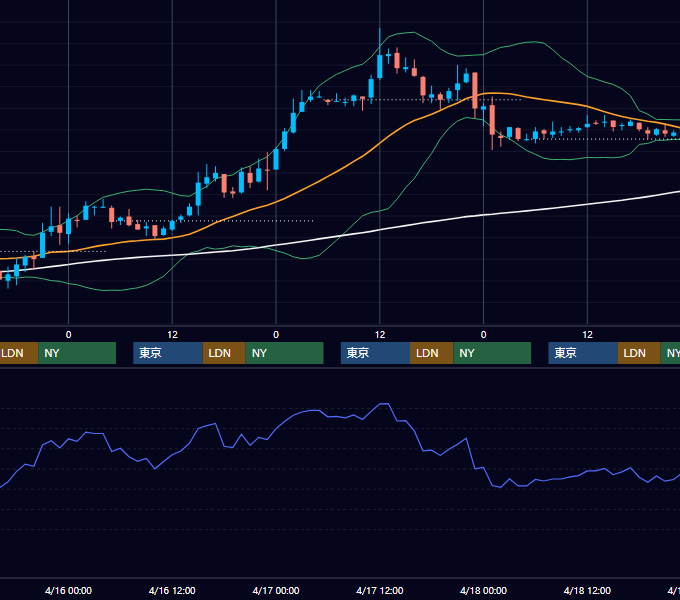Click the 4/17 00:00 date label
680x600 pixels.
pos(276,590)
